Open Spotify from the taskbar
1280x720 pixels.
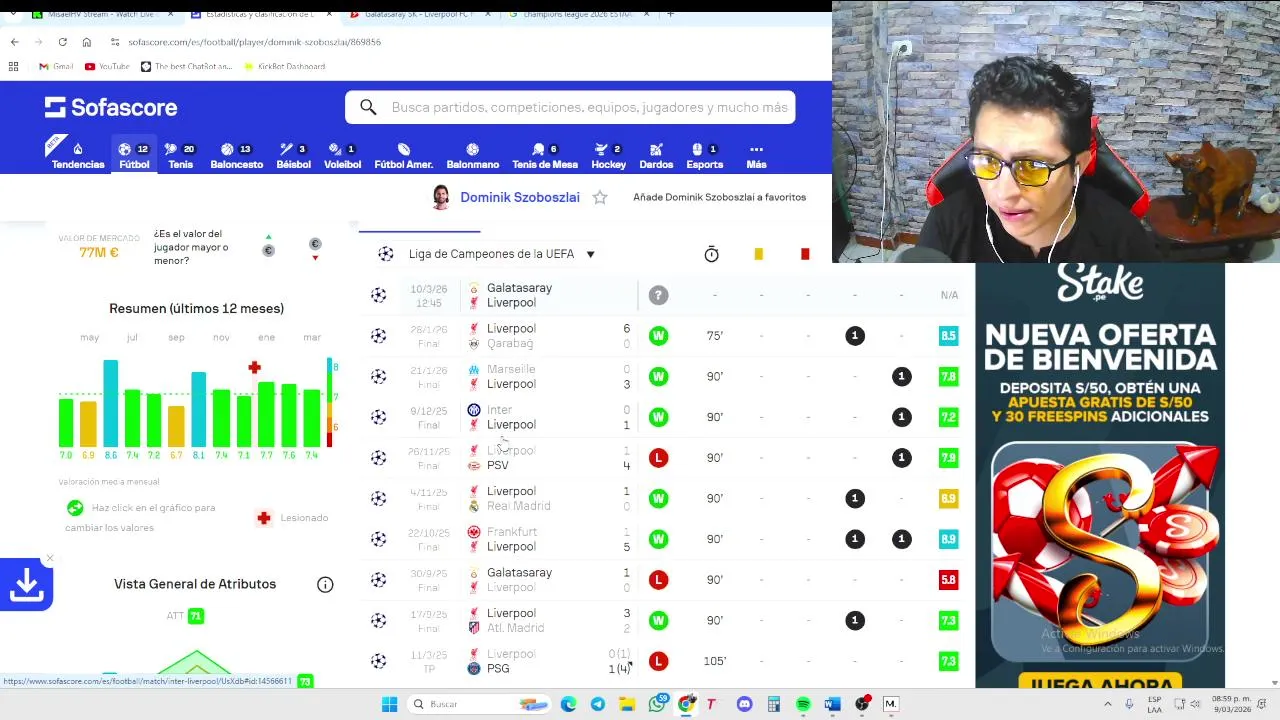point(803,704)
